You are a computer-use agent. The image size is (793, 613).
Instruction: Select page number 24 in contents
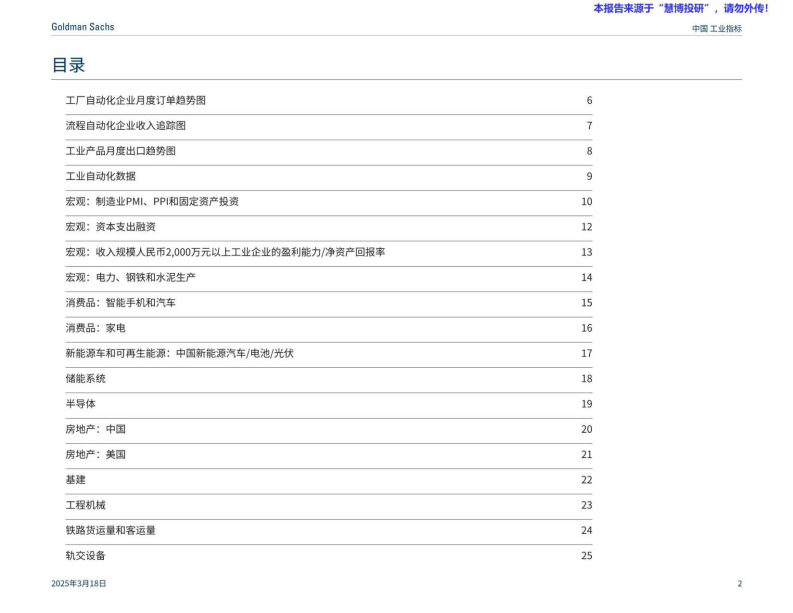[587, 530]
